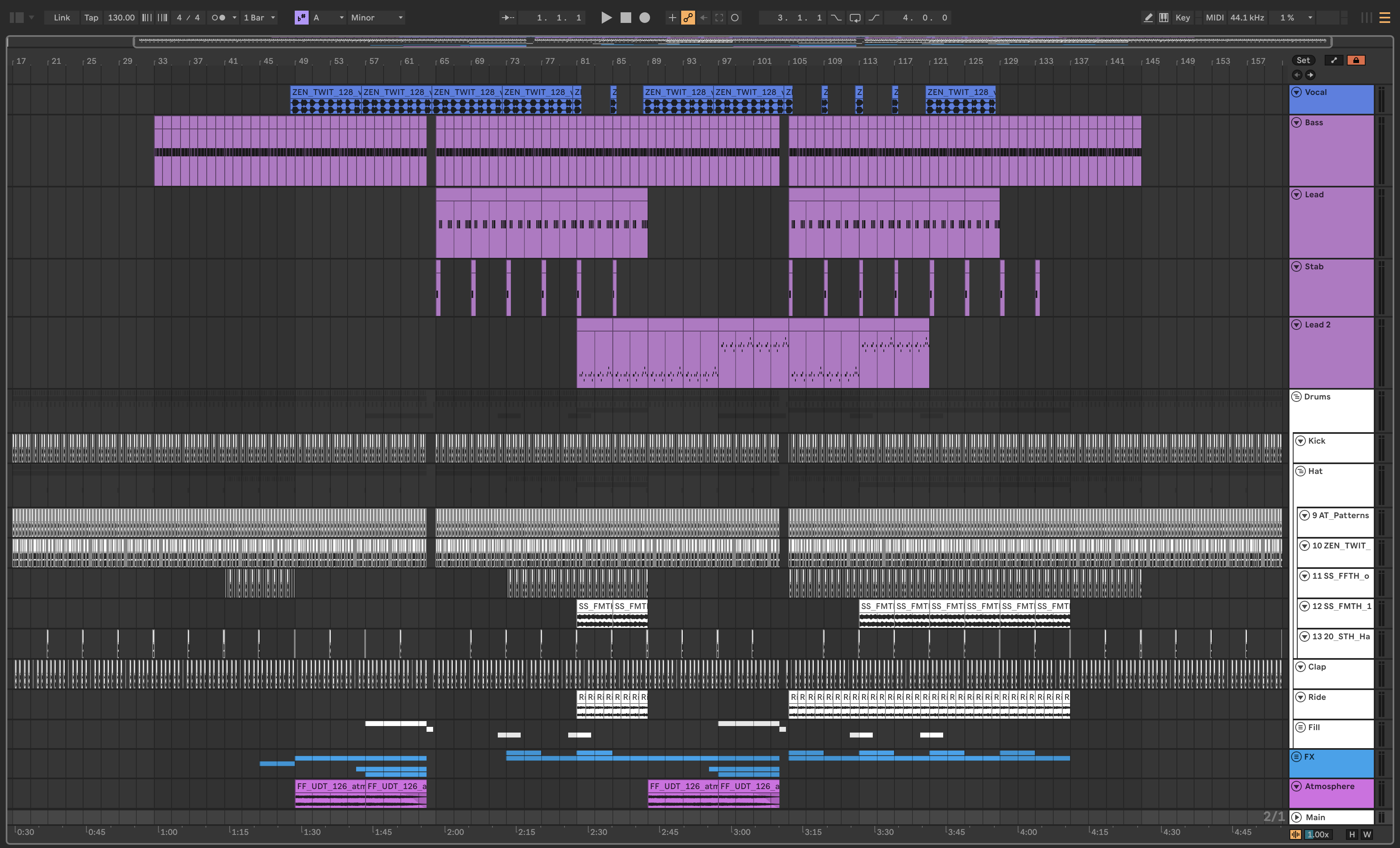Fold the Vocal track arrow
Screen dimensions: 1400x848
1296,92
